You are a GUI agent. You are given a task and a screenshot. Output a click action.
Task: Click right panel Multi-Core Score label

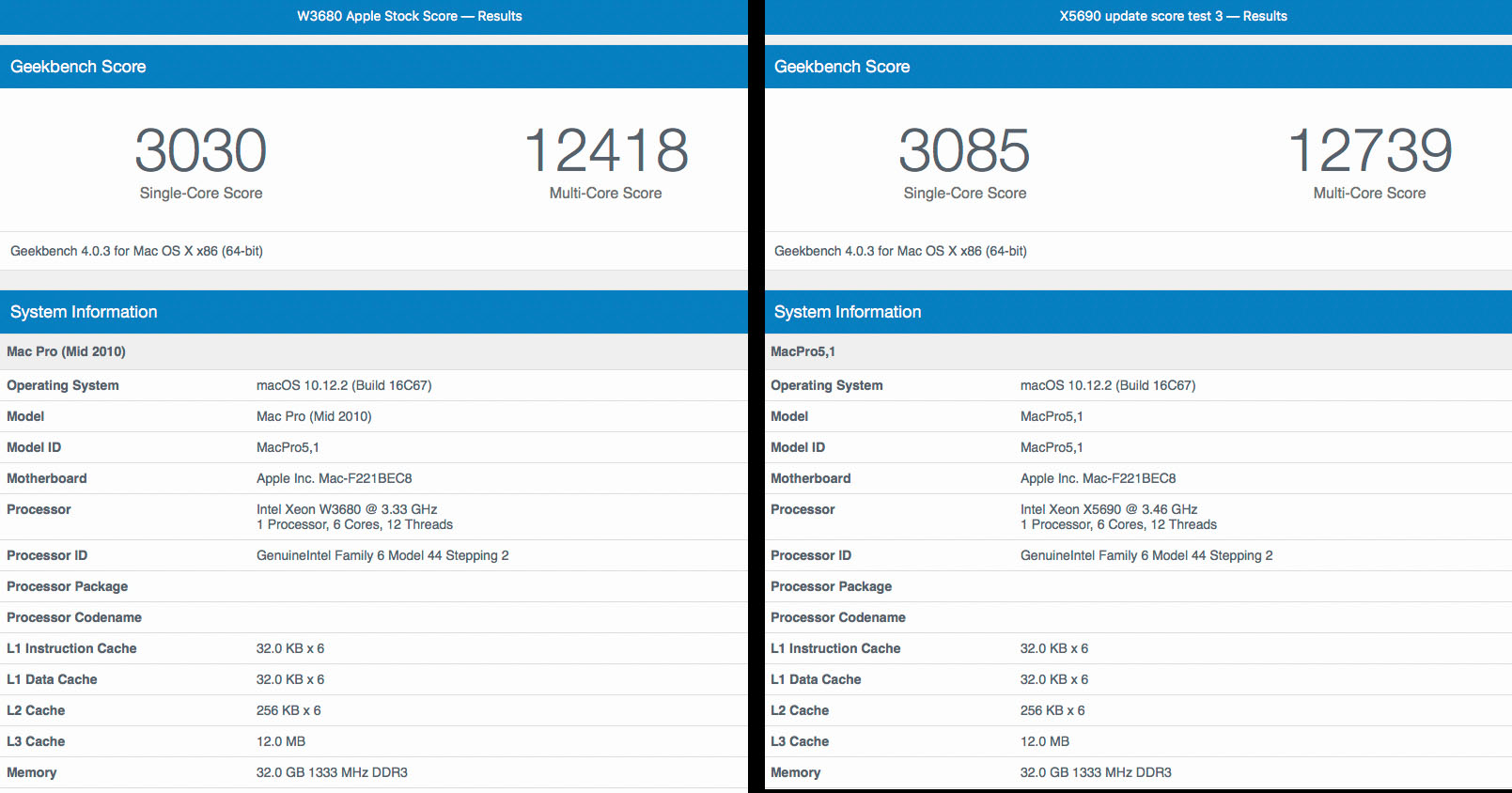pyautogui.click(x=1370, y=193)
